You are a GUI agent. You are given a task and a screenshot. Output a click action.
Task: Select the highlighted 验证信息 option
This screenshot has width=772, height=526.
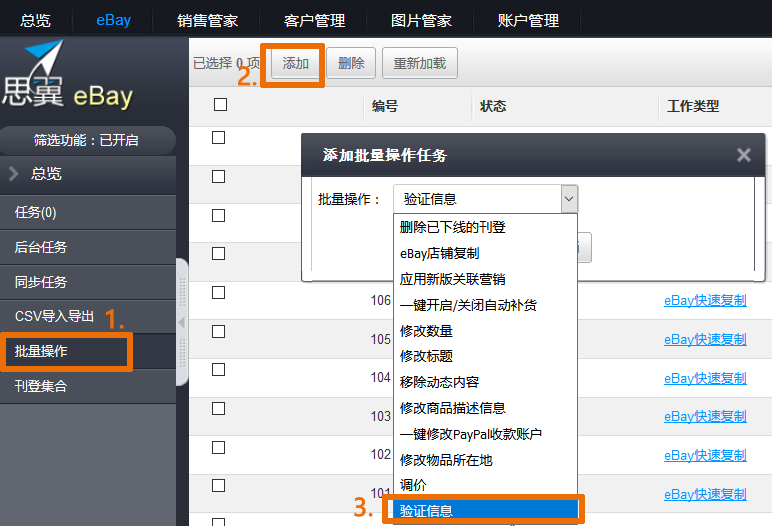[485, 511]
